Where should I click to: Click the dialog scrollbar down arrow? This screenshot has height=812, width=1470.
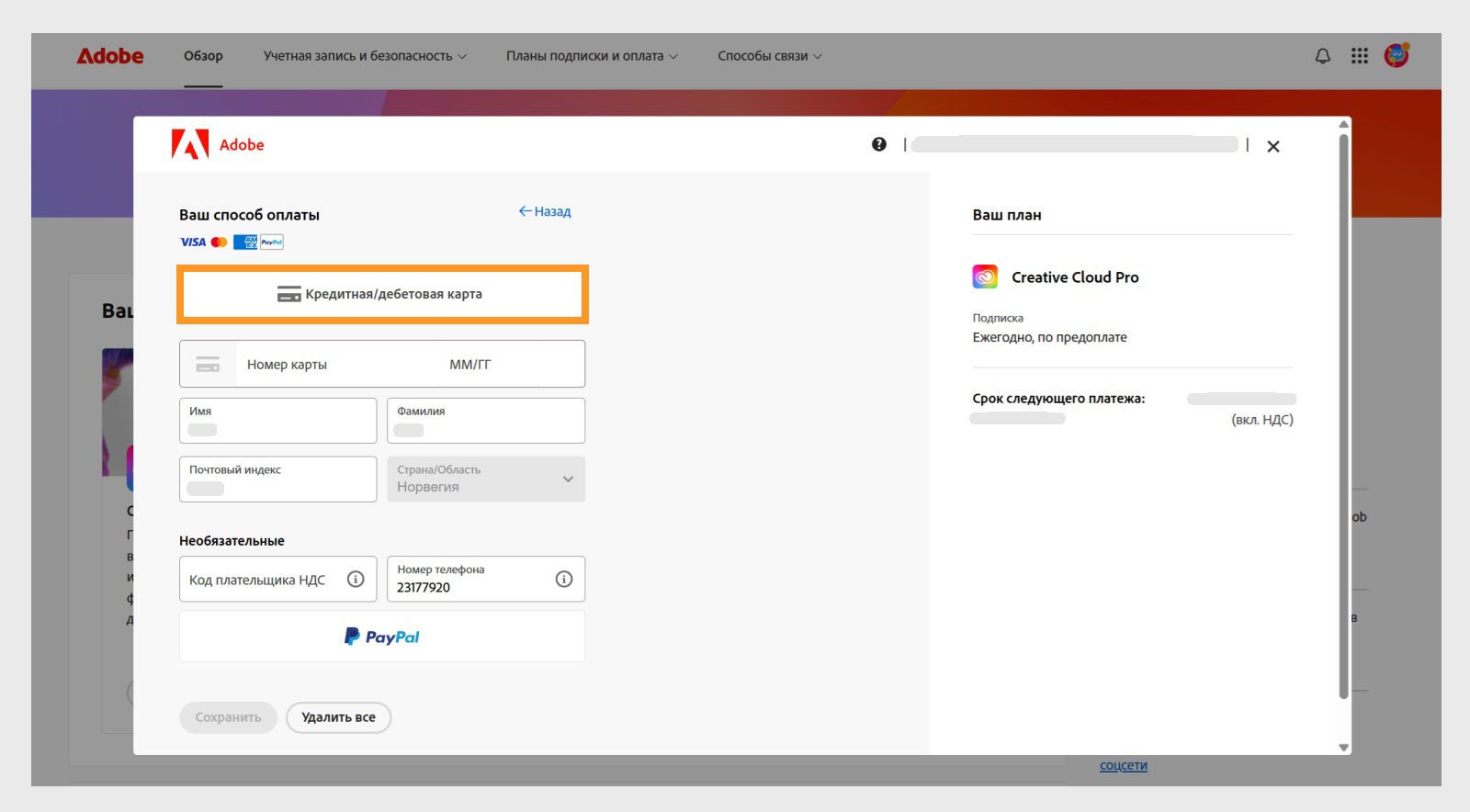1344,748
